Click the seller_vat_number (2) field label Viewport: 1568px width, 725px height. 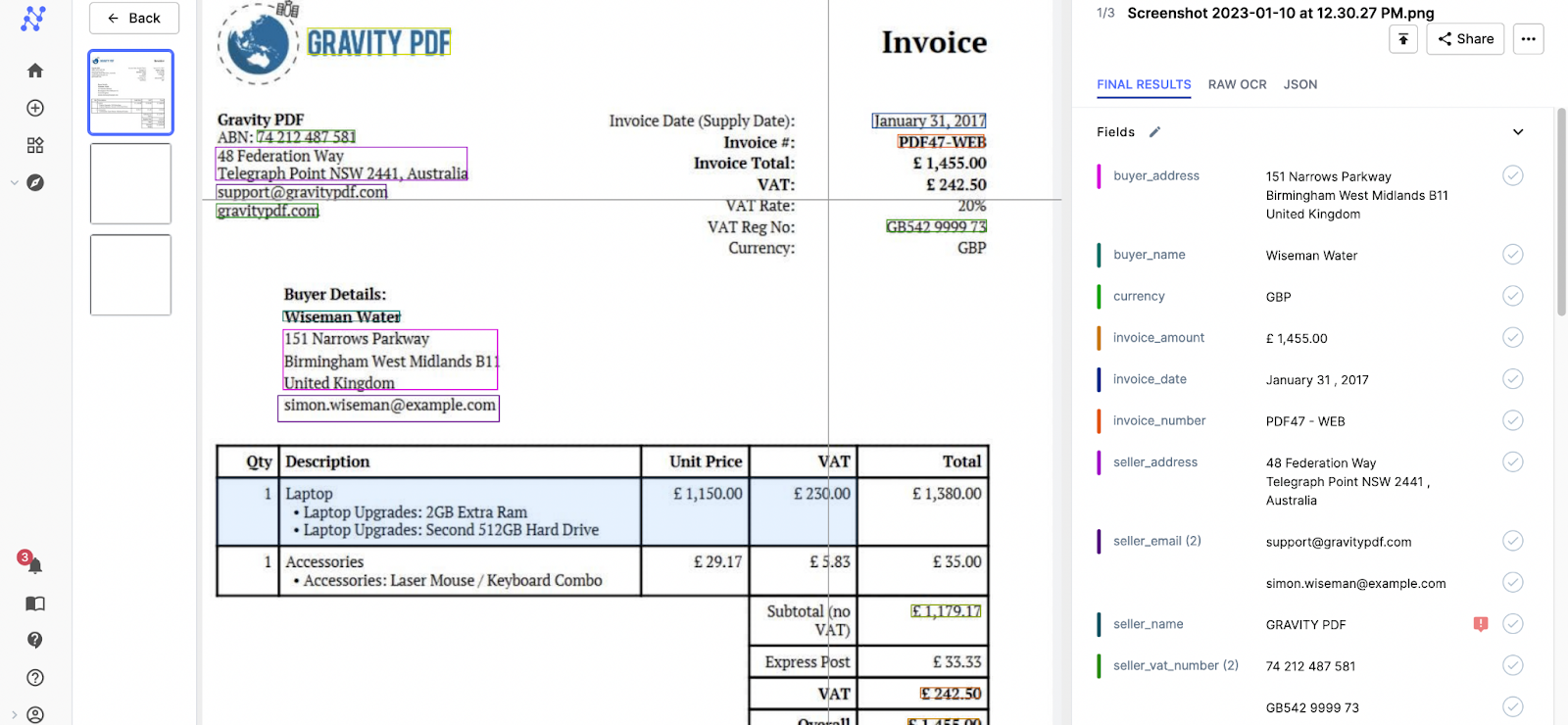pyautogui.click(x=1176, y=665)
